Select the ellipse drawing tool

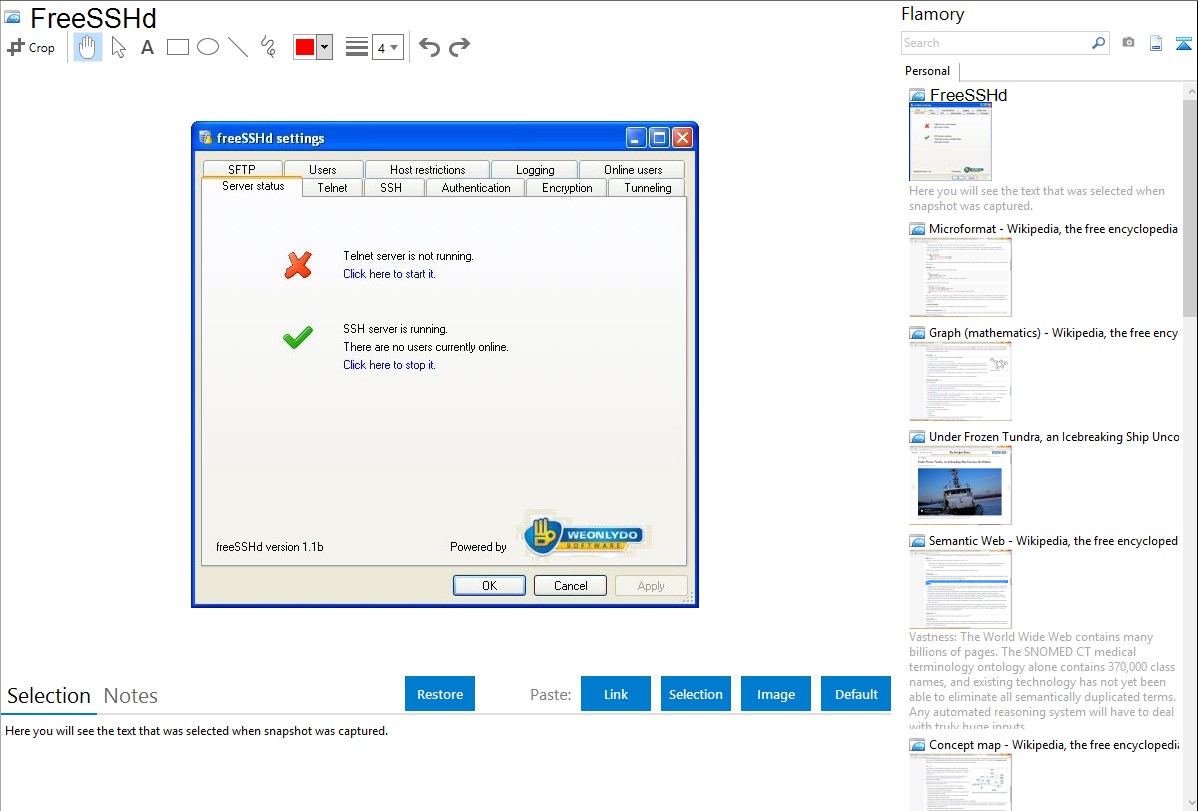tap(208, 47)
